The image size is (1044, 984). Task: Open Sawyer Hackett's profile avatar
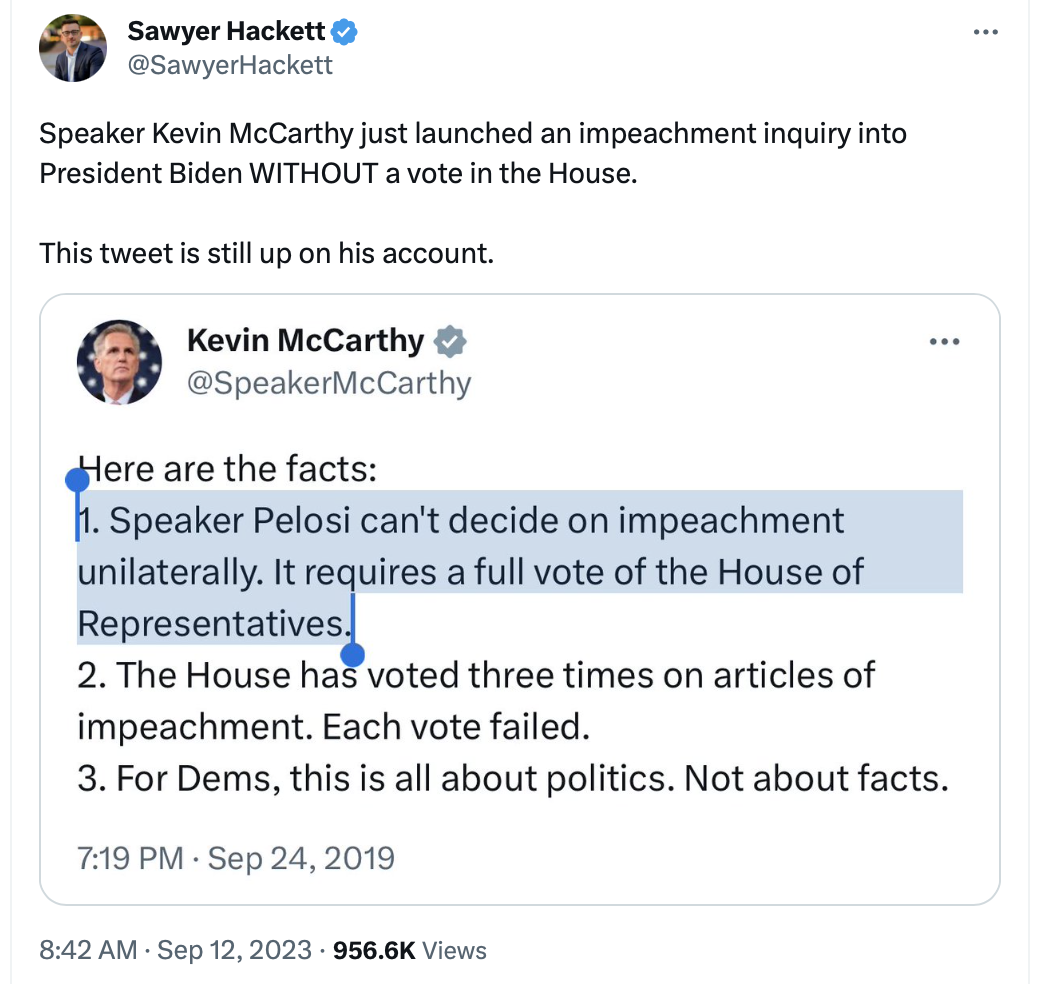tap(72, 47)
